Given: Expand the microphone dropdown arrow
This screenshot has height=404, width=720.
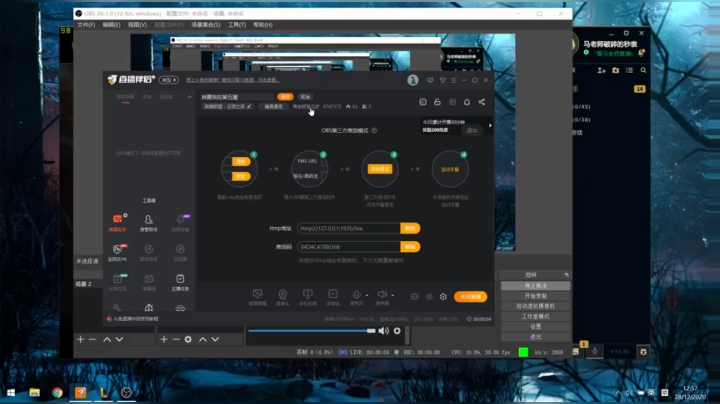Looking at the screenshot, I should pos(367,295).
